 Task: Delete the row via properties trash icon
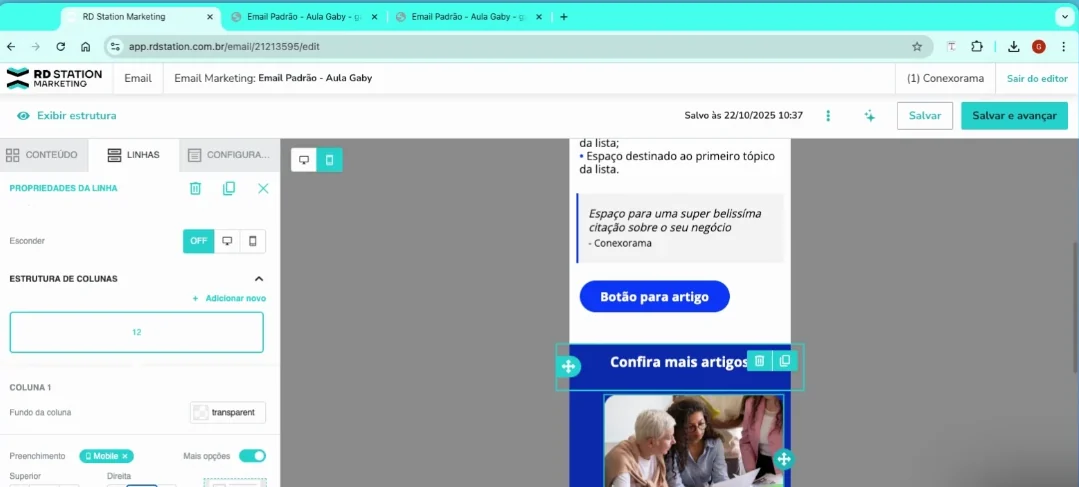tap(195, 188)
